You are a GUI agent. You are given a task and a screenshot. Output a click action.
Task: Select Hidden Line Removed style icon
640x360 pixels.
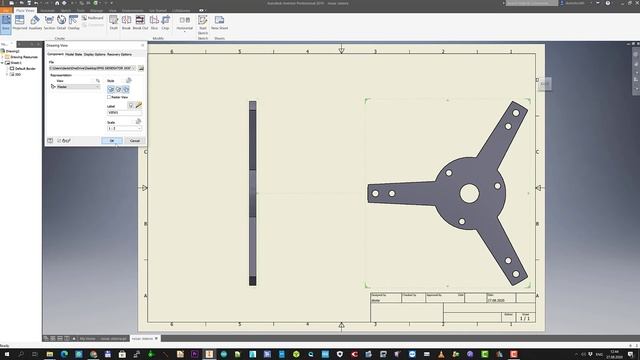pos(118,89)
